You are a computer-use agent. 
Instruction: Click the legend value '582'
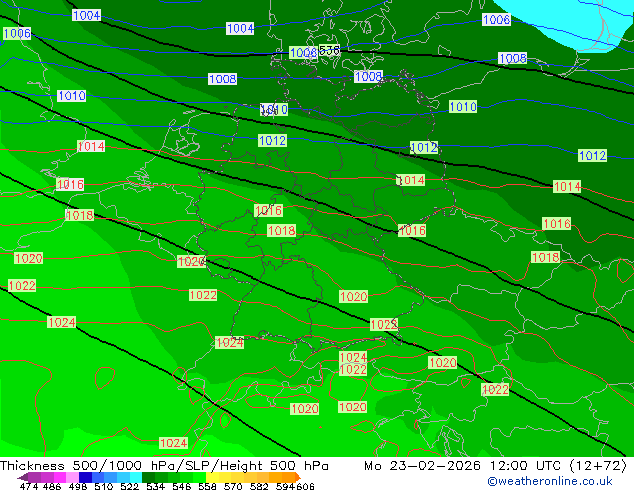(x=259, y=486)
